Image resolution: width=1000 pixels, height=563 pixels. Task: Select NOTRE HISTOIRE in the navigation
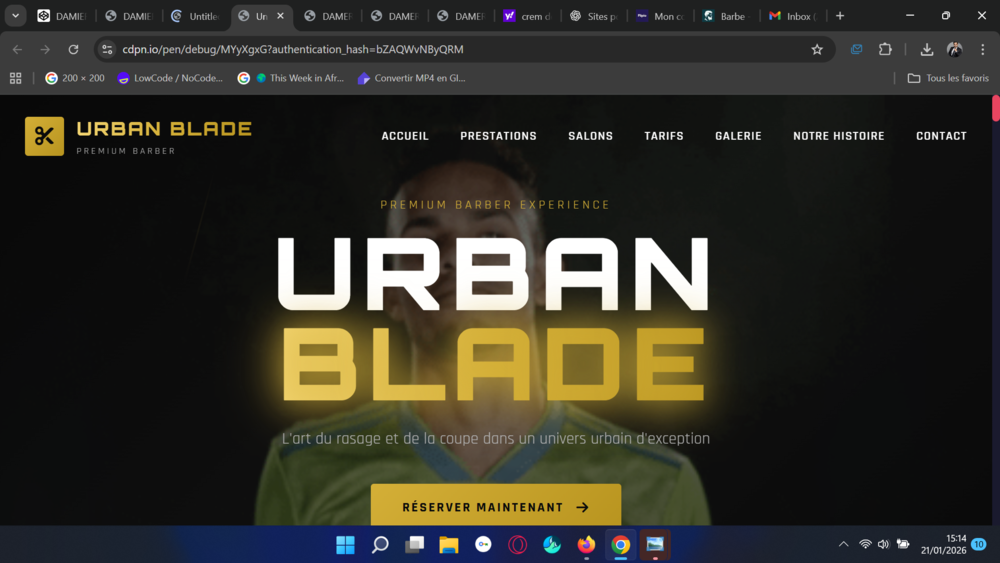point(838,136)
